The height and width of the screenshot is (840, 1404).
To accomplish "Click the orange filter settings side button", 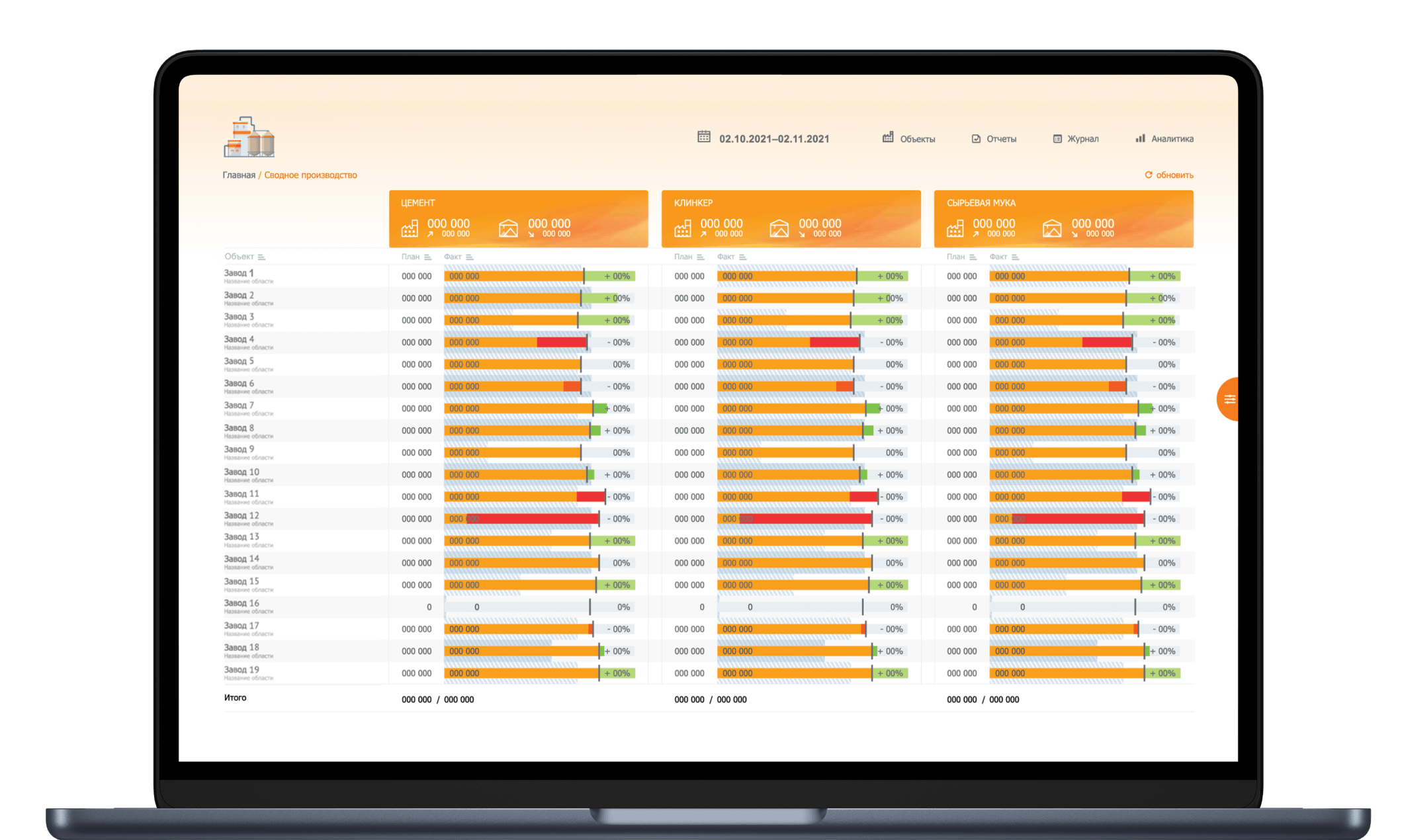I will (1229, 399).
